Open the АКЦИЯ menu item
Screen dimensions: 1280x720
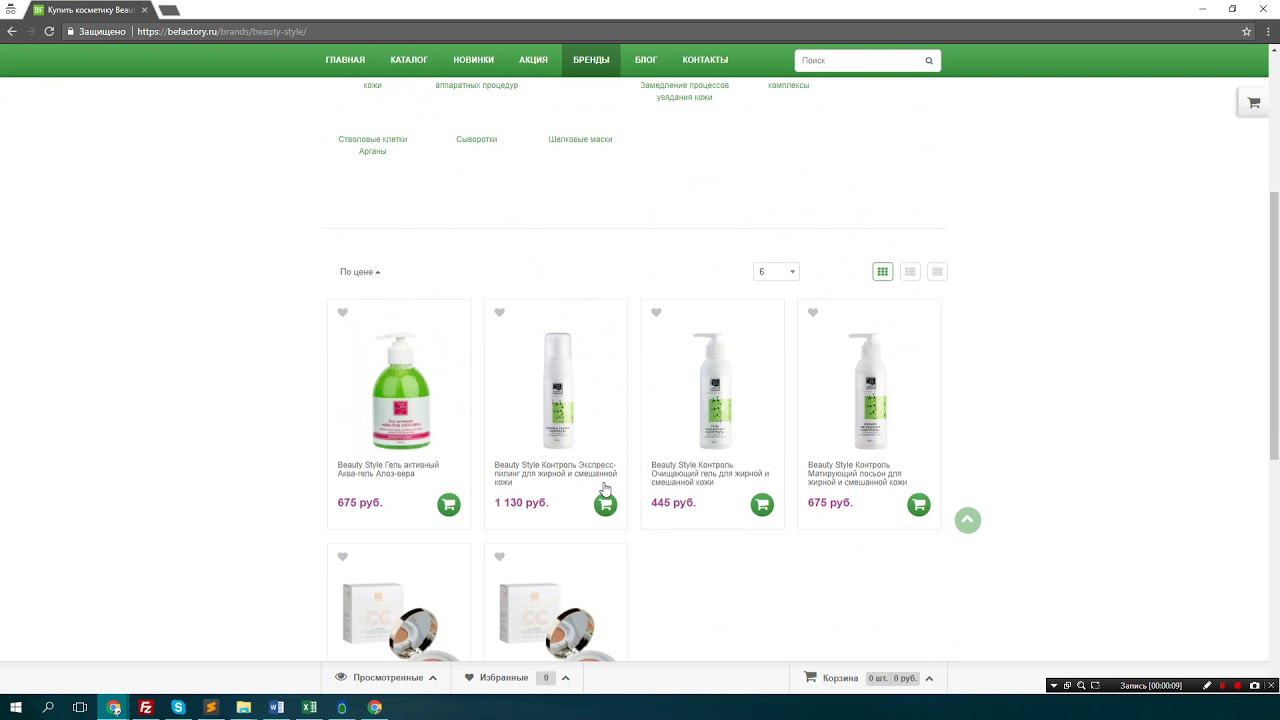533,60
